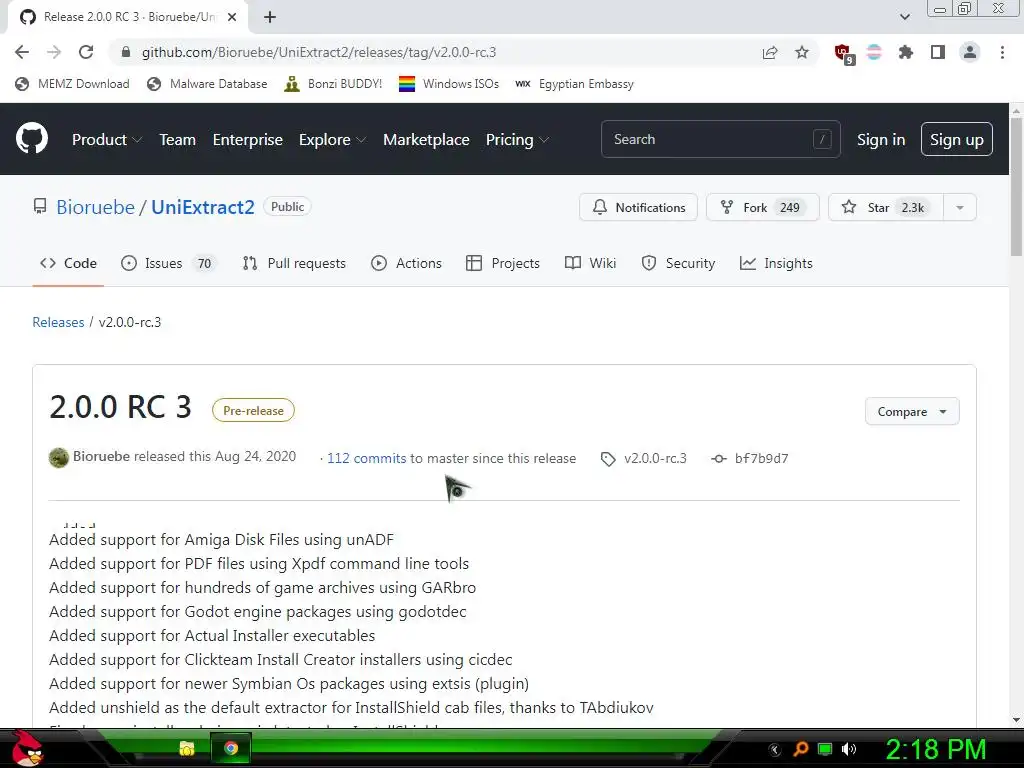Open the Team nav link
This screenshot has width=1024, height=768.
(178, 139)
